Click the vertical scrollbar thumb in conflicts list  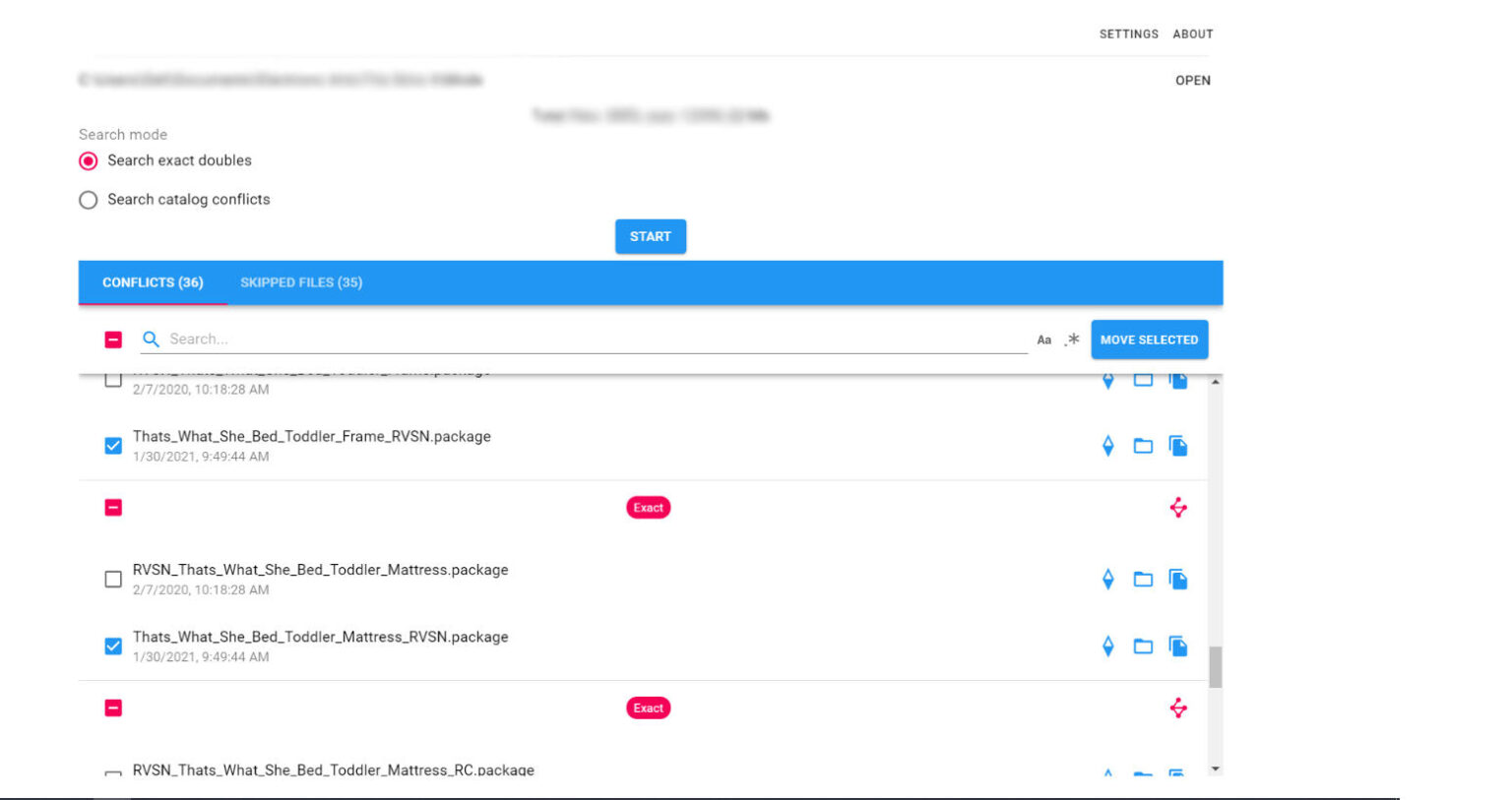[1215, 667]
